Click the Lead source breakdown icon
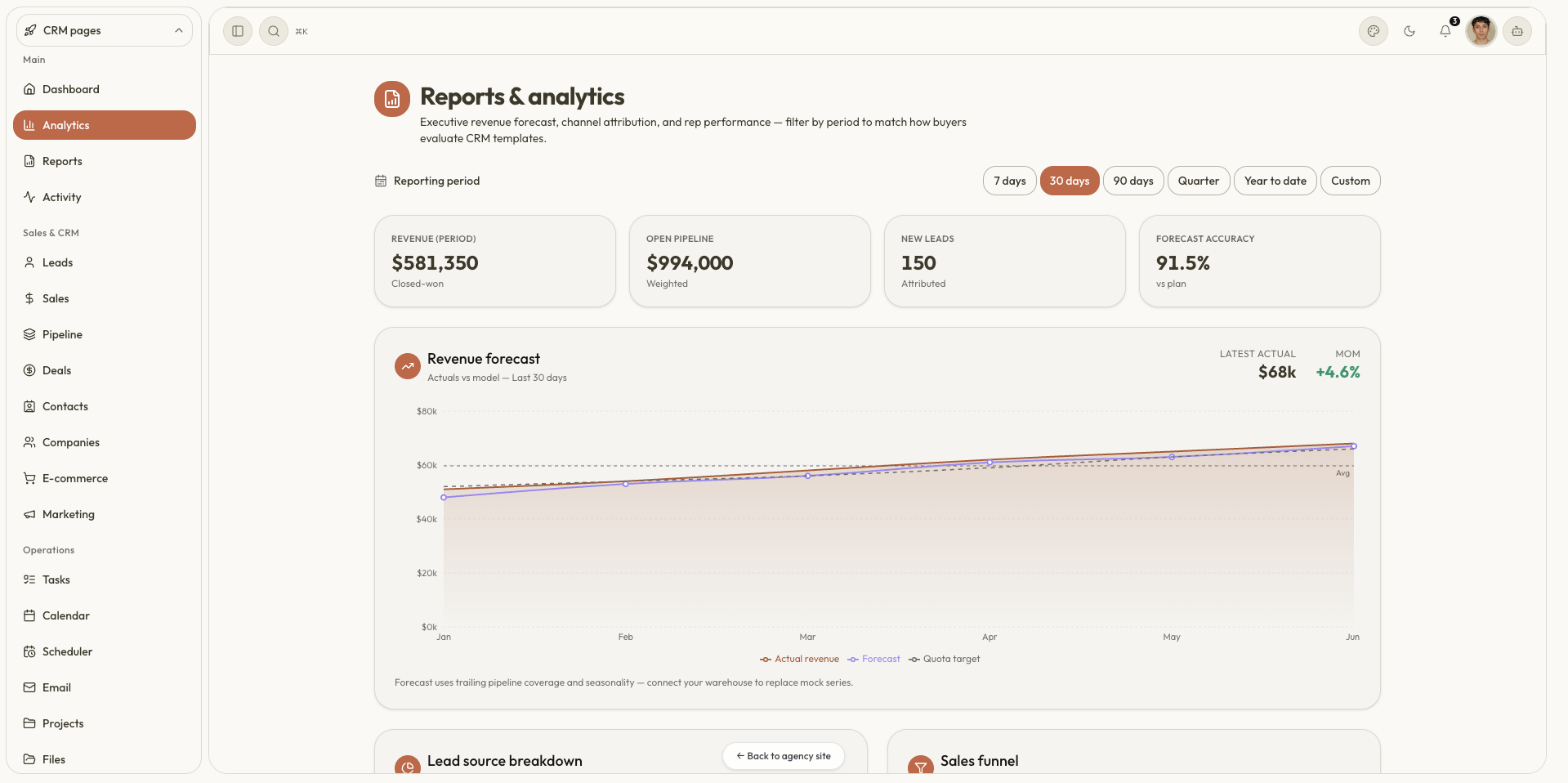Screen dimensions: 1568x783 point(408,767)
